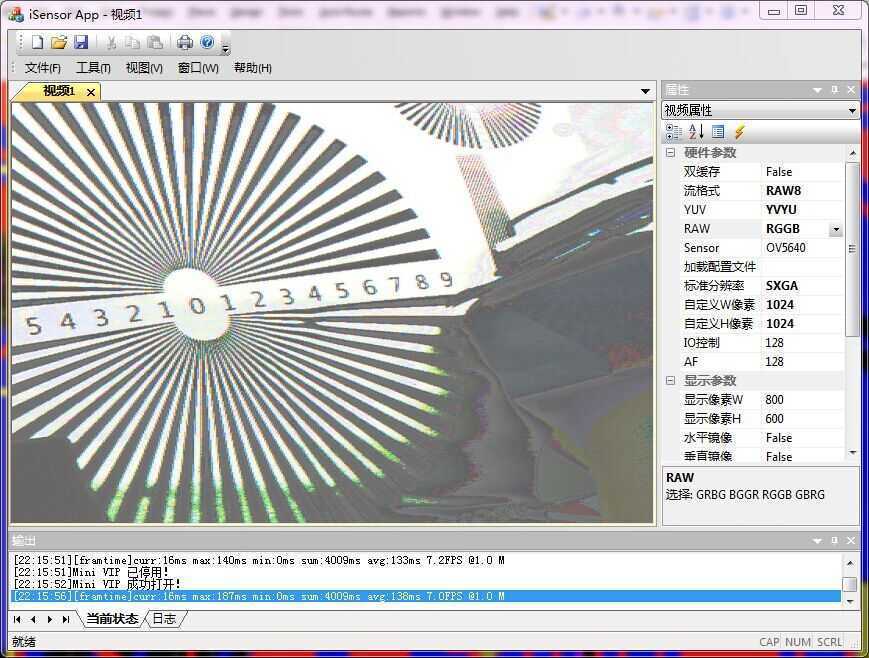The height and width of the screenshot is (658, 869).
Task: Switch to the 当前状态 output tab
Action: [113, 619]
